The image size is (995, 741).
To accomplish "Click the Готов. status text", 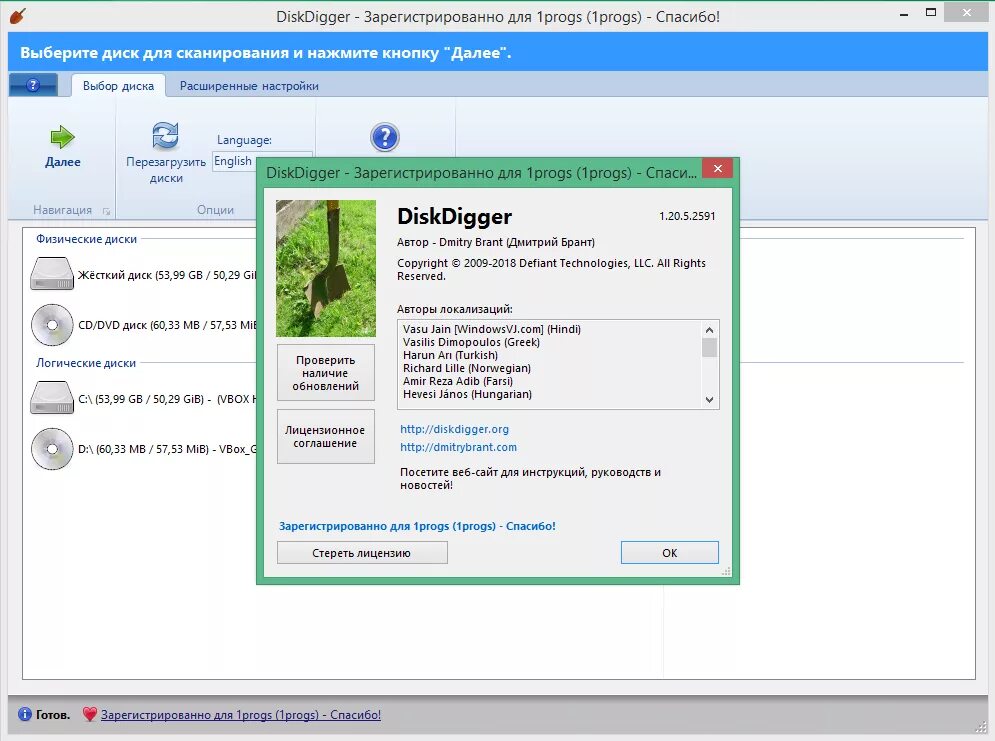I will point(53,714).
